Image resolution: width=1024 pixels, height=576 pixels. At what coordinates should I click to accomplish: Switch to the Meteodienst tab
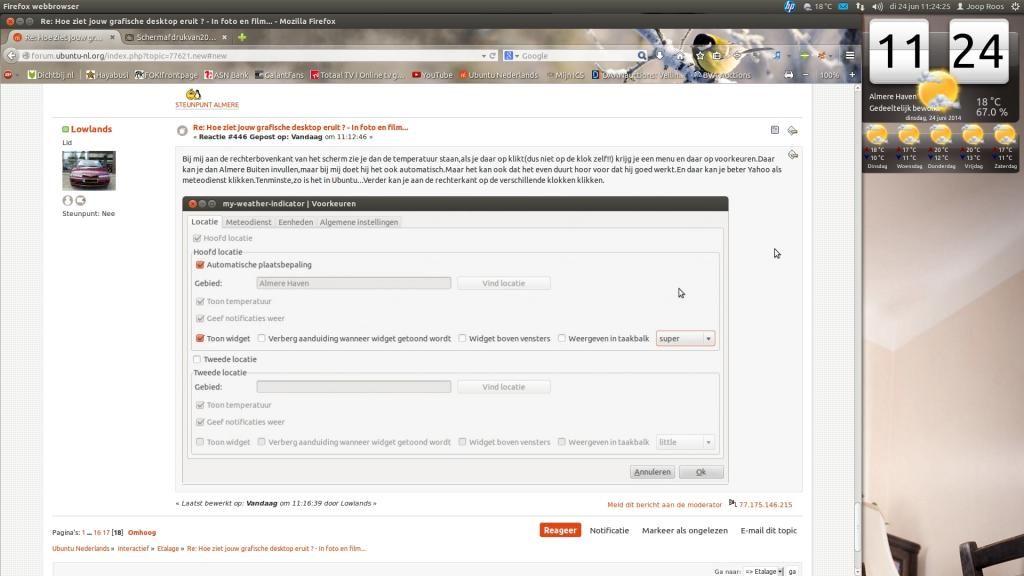pyautogui.click(x=248, y=222)
